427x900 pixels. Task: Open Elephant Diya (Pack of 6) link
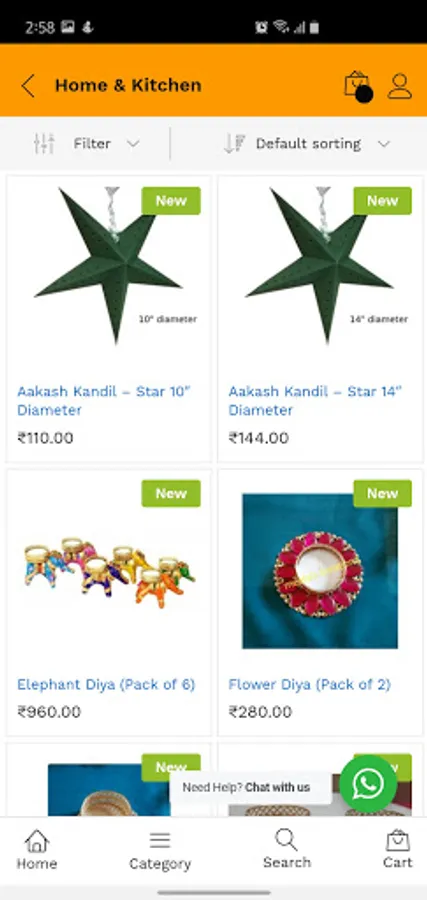point(106,684)
